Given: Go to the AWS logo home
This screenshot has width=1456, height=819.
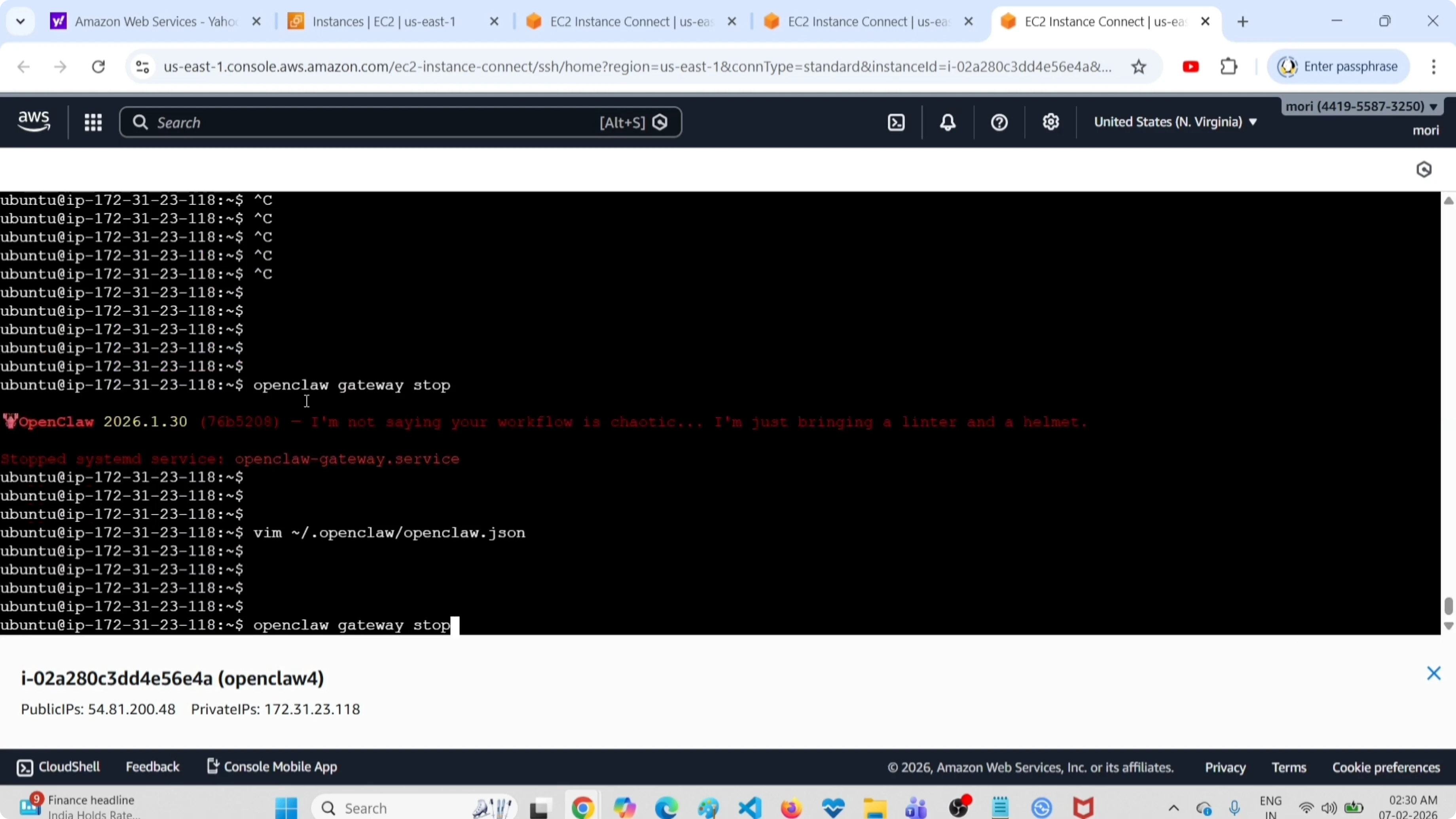Looking at the screenshot, I should pos(34,121).
